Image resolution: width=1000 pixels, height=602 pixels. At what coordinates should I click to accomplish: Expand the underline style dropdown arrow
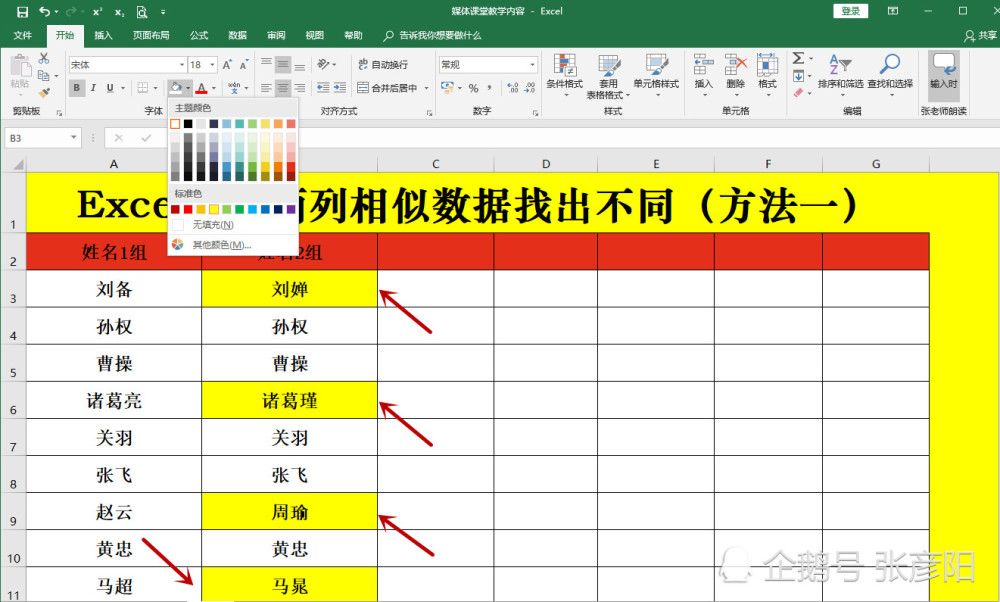(x=122, y=88)
